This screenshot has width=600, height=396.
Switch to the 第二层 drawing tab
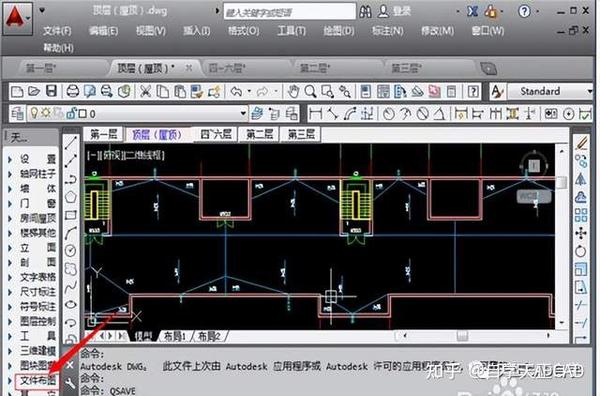point(259,134)
